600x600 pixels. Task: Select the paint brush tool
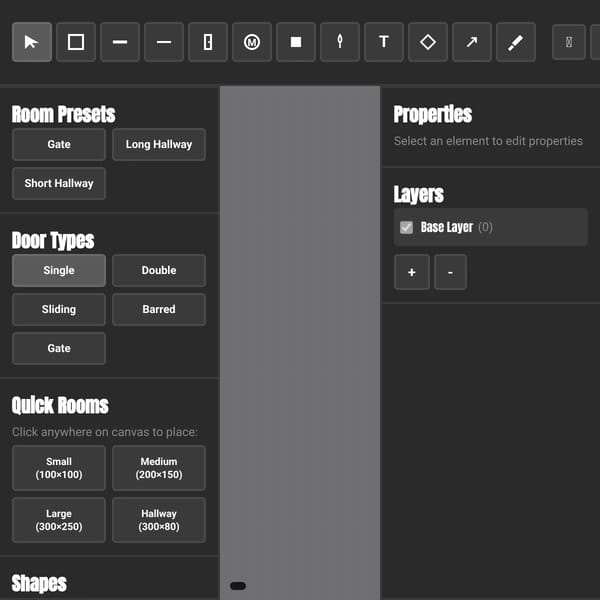[x=516, y=42]
